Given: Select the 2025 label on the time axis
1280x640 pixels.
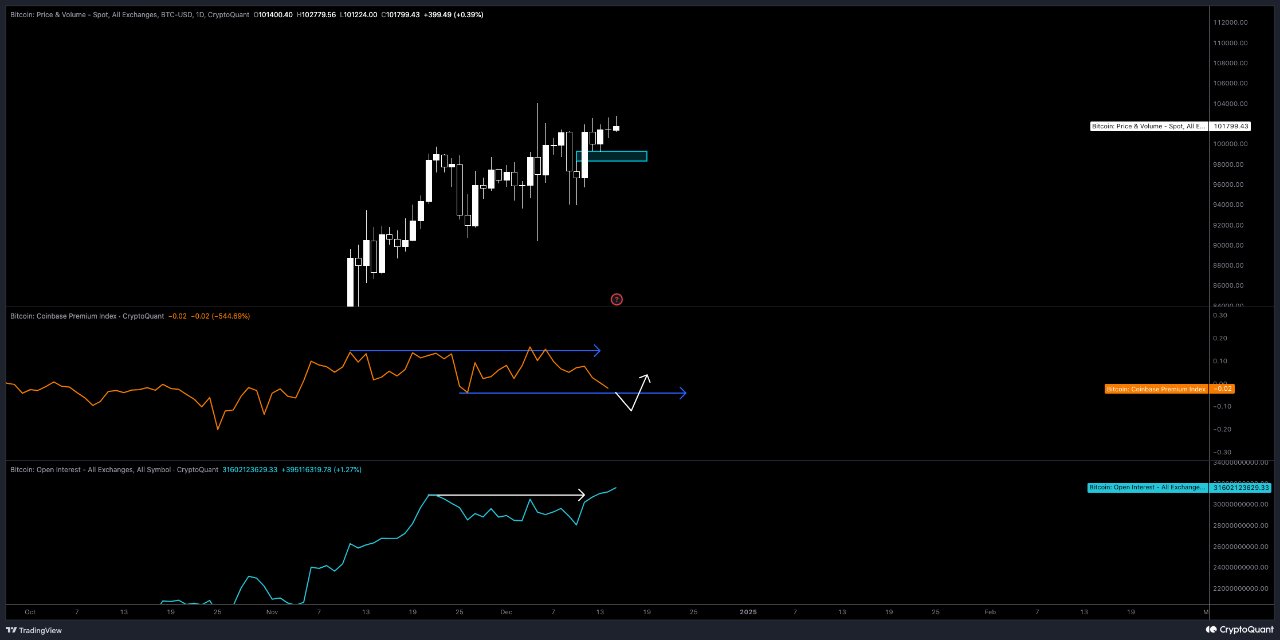Looking at the screenshot, I should click(x=748, y=611).
